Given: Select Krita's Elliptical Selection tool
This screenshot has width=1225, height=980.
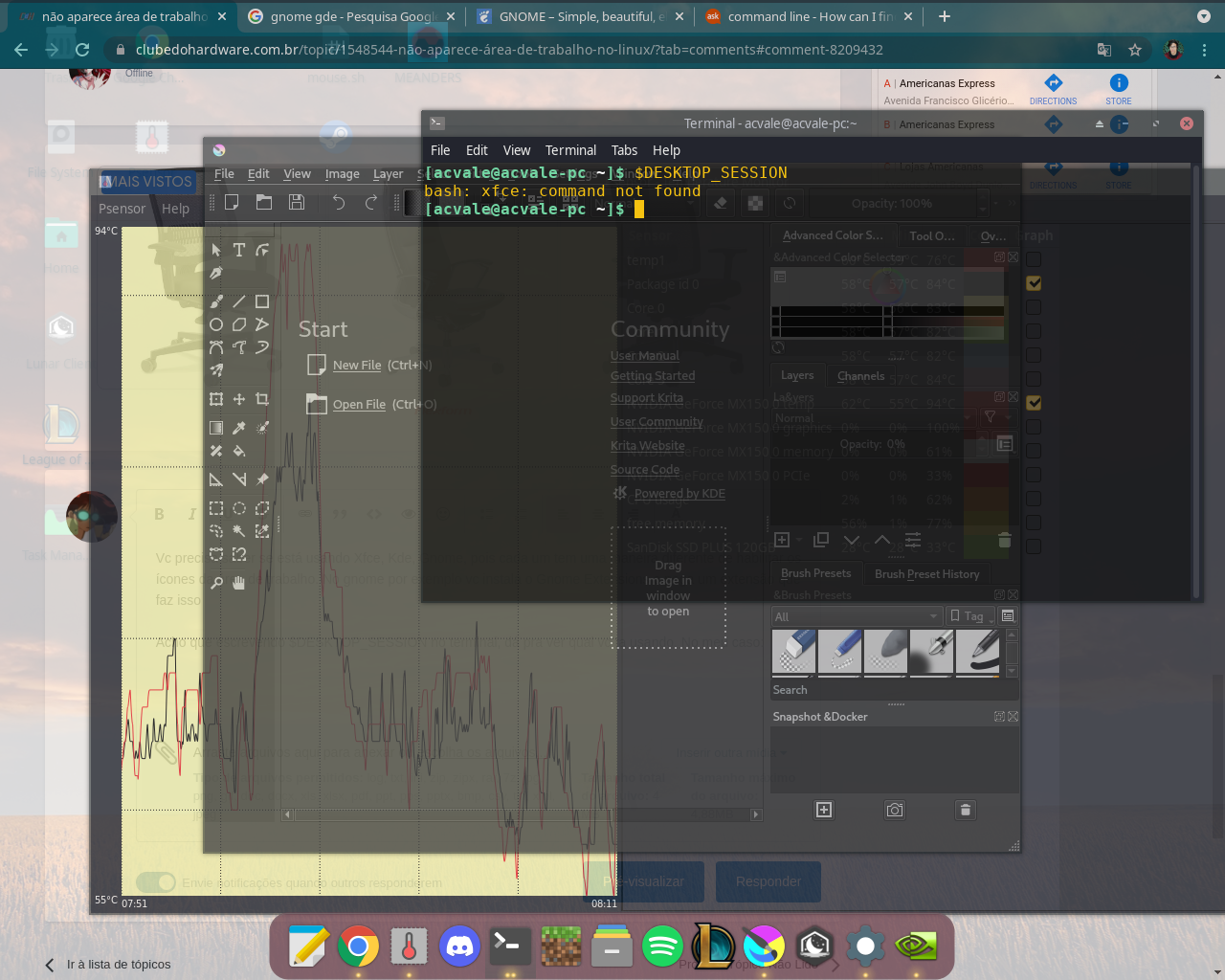Looking at the screenshot, I should pos(239,508).
